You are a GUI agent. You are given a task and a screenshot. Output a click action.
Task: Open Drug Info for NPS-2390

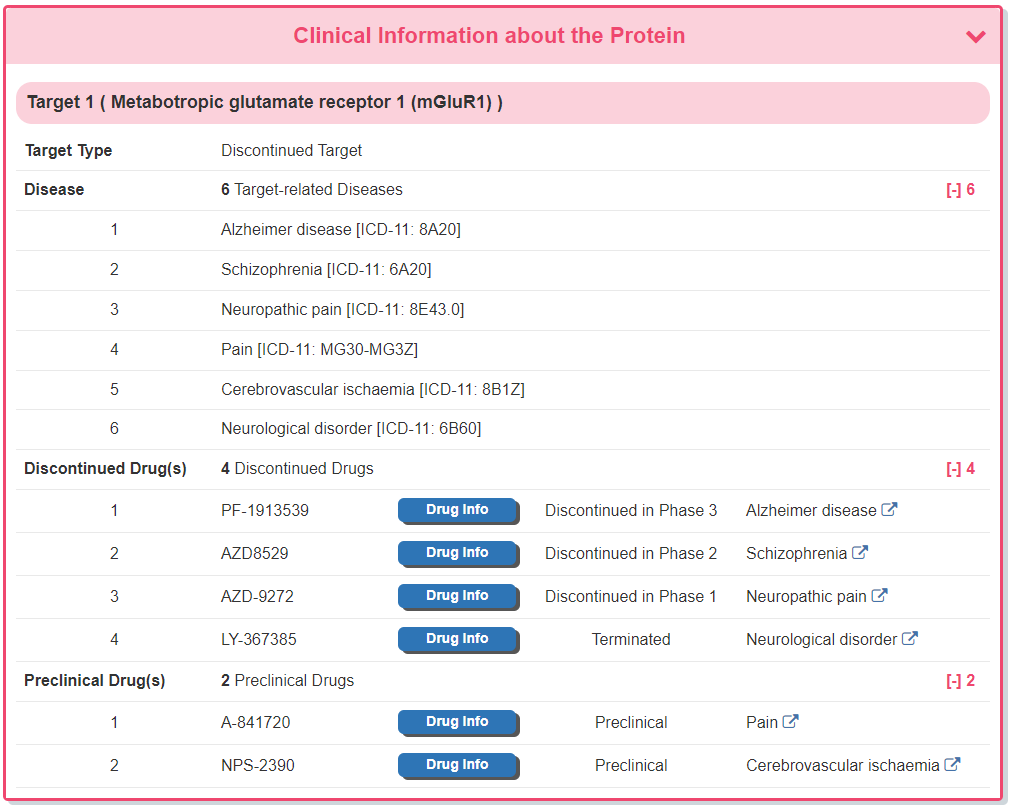[457, 765]
